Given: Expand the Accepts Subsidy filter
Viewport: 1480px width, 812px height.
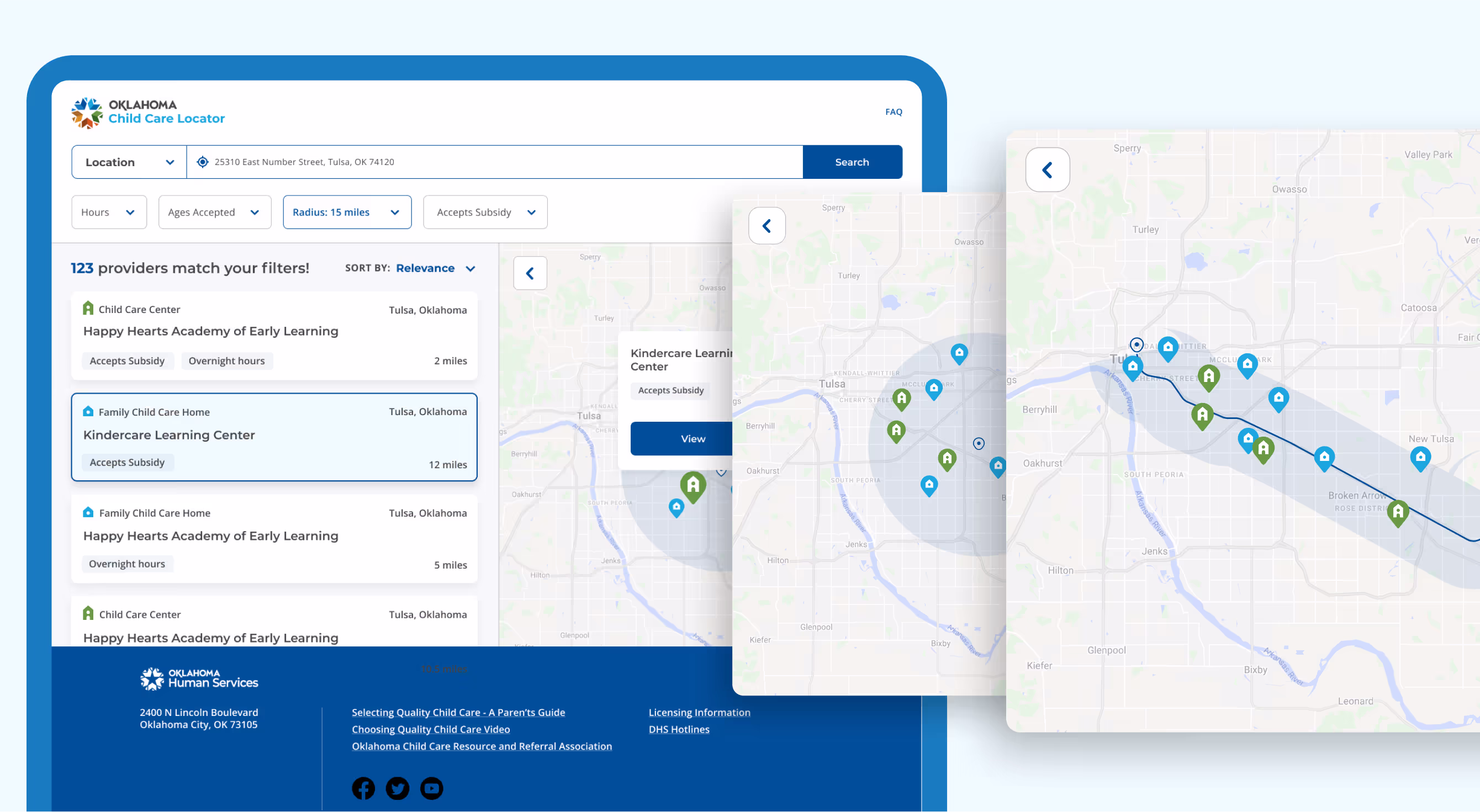Looking at the screenshot, I should [x=485, y=212].
